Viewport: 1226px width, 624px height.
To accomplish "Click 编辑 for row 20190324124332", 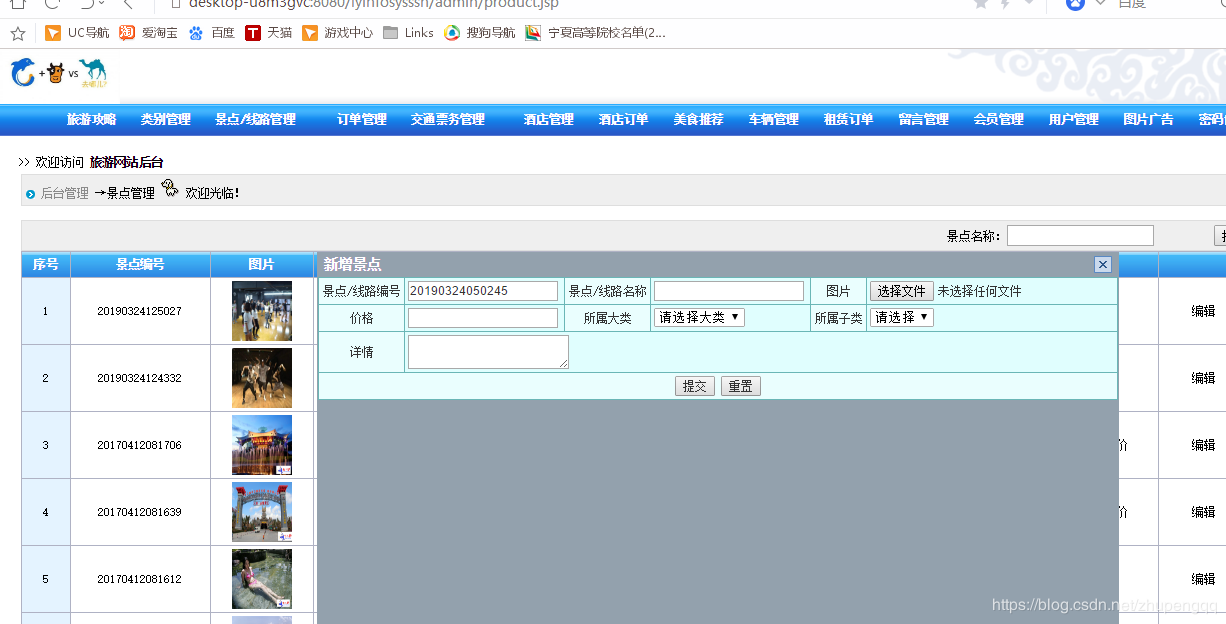I will [x=1203, y=378].
